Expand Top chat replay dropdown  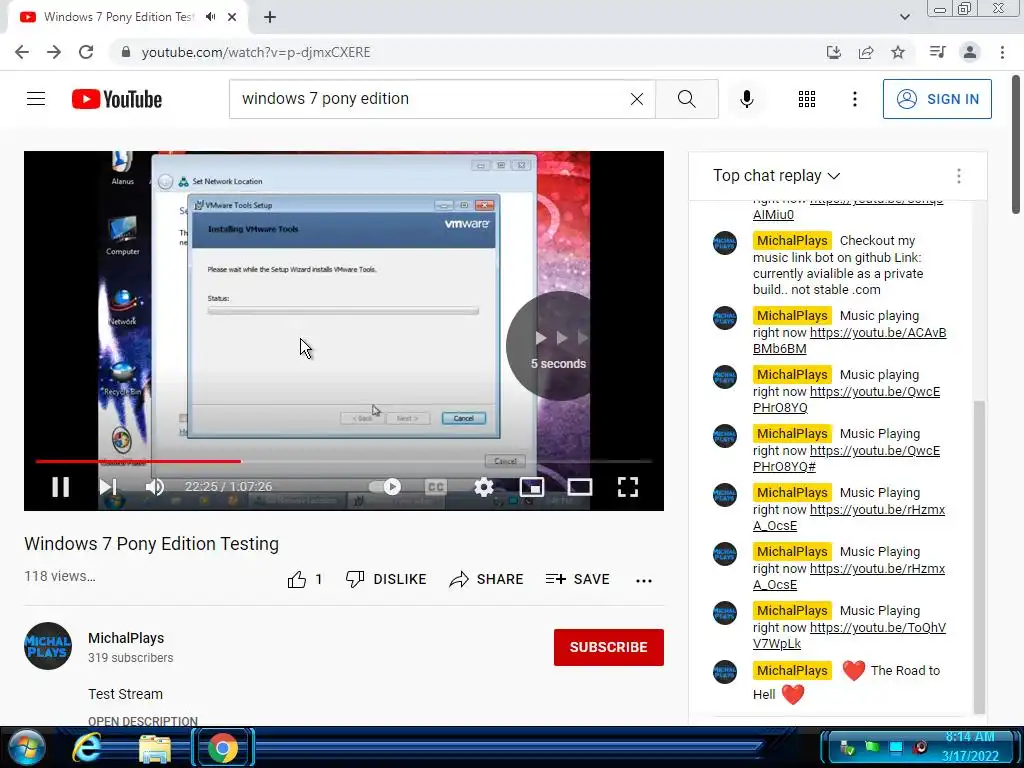coord(776,176)
